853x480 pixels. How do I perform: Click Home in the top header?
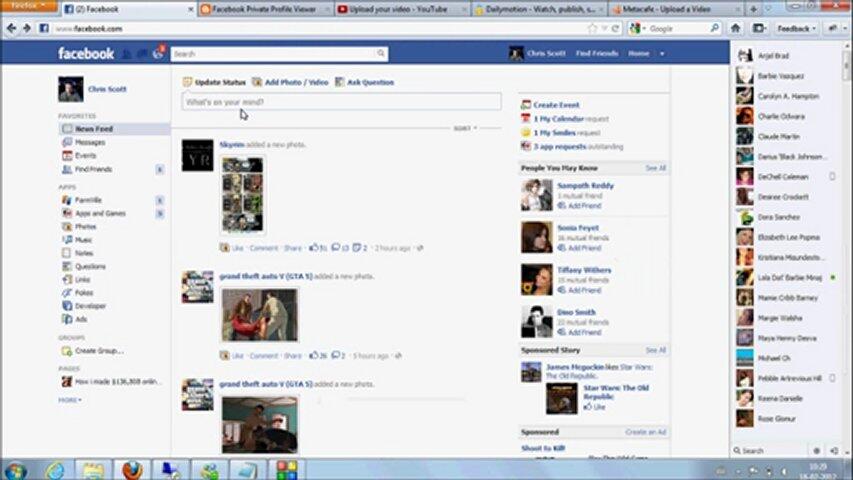pyautogui.click(x=638, y=53)
